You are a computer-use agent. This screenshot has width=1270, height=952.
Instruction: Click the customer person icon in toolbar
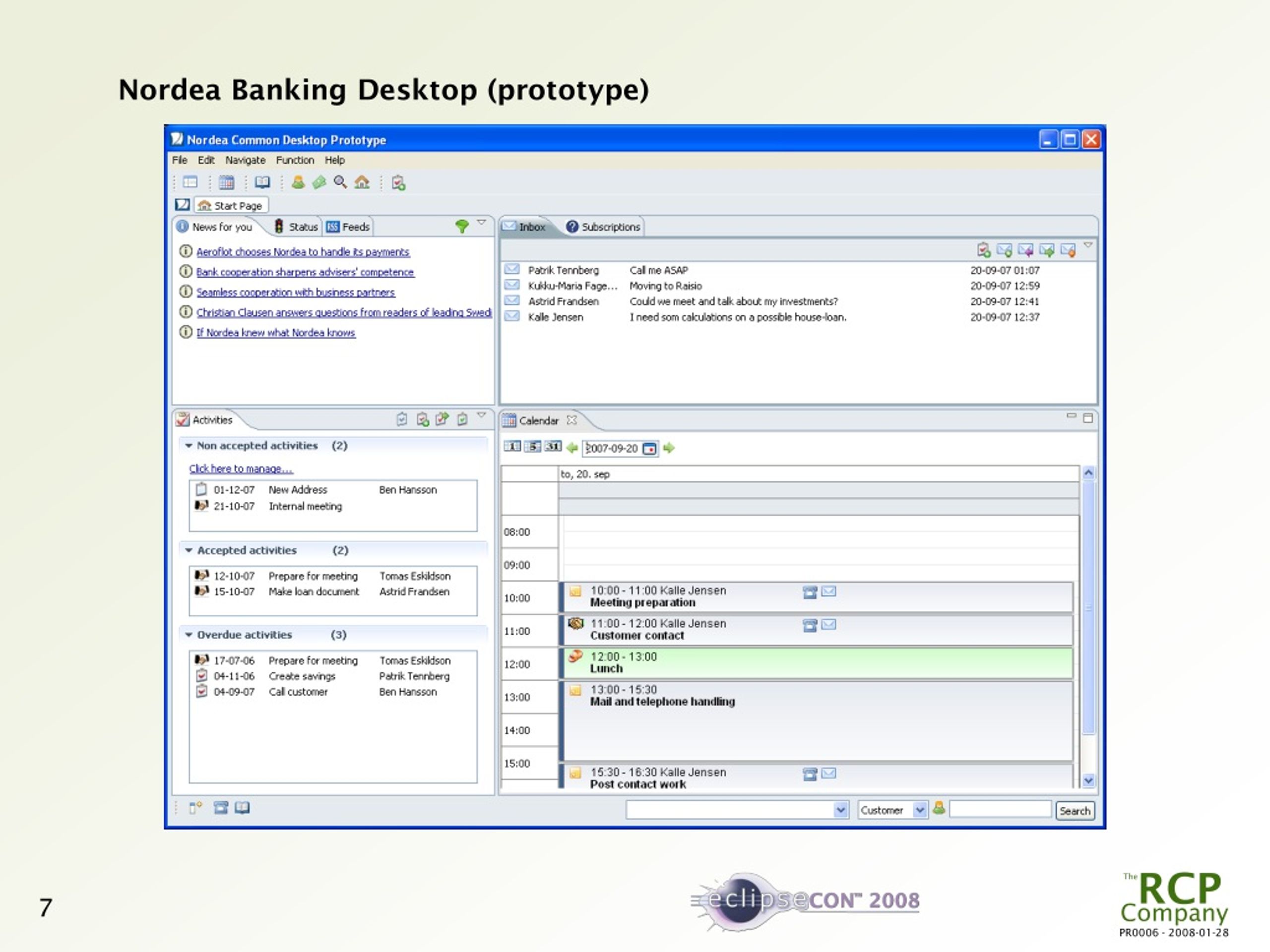(x=298, y=182)
